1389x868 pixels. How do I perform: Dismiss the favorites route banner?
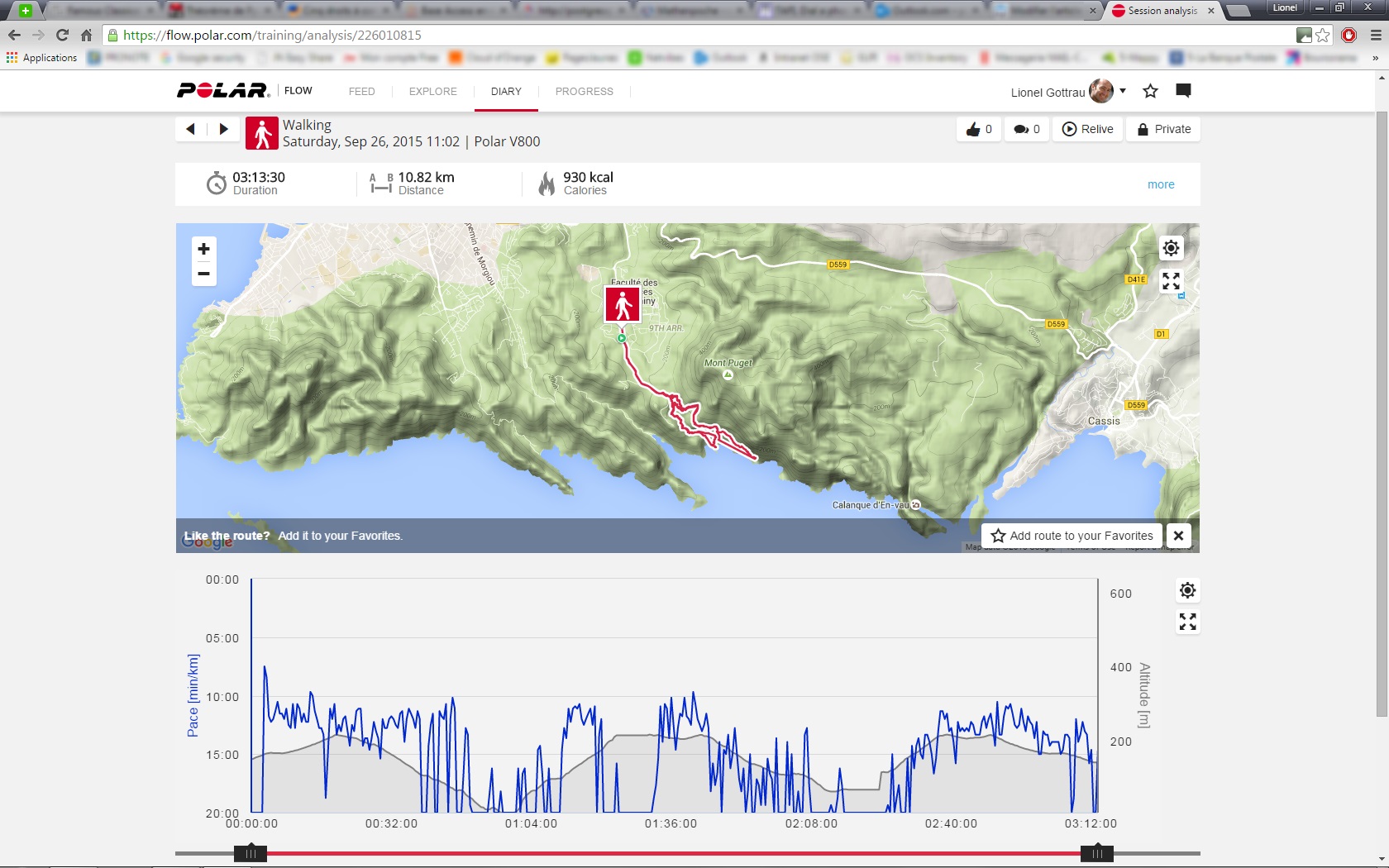pyautogui.click(x=1178, y=536)
